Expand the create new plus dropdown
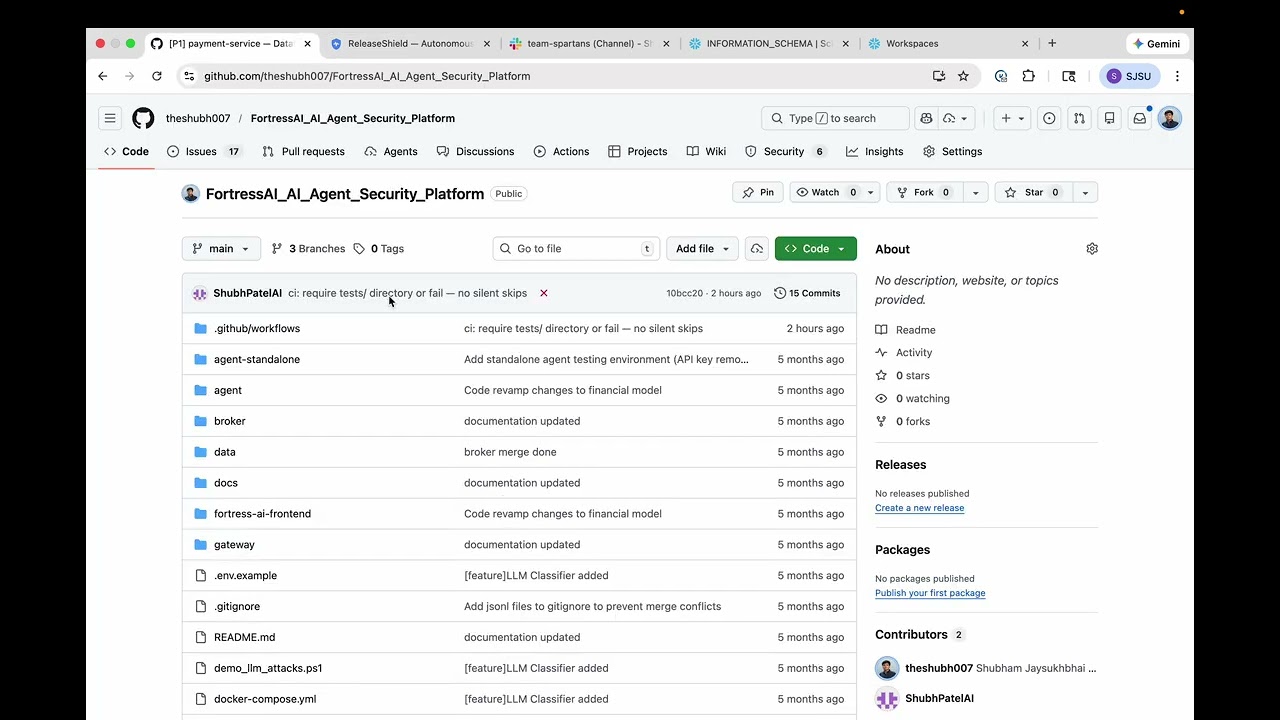 [1014, 118]
